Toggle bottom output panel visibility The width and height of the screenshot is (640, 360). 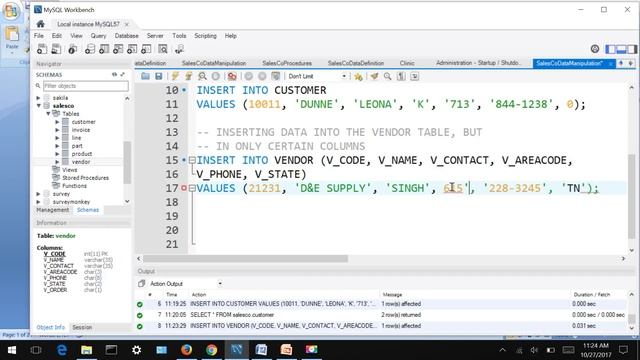621,49
